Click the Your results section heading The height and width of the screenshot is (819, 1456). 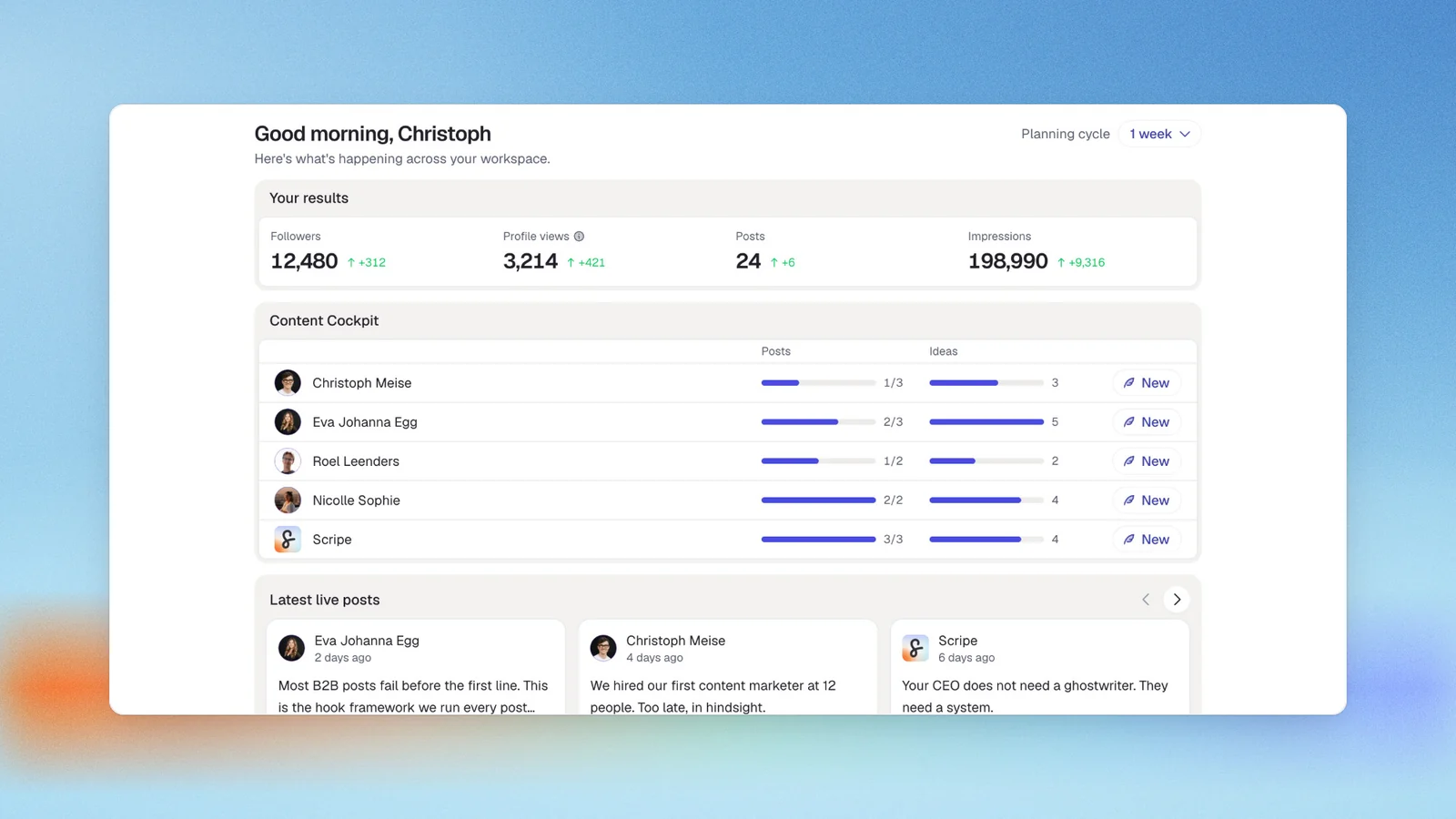click(x=308, y=198)
